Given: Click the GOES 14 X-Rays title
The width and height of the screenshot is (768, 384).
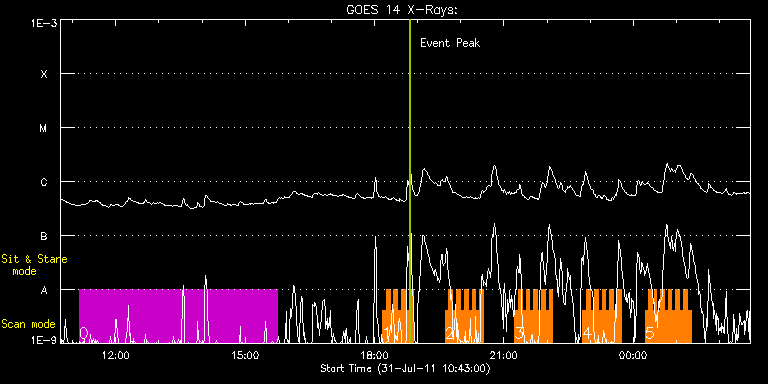Looking at the screenshot, I should tap(402, 10).
